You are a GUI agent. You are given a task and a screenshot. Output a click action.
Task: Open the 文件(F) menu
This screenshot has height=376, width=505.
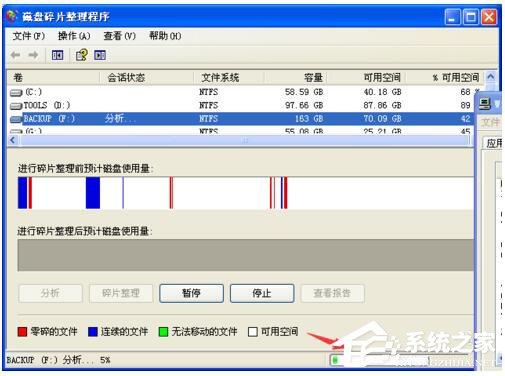29,36
